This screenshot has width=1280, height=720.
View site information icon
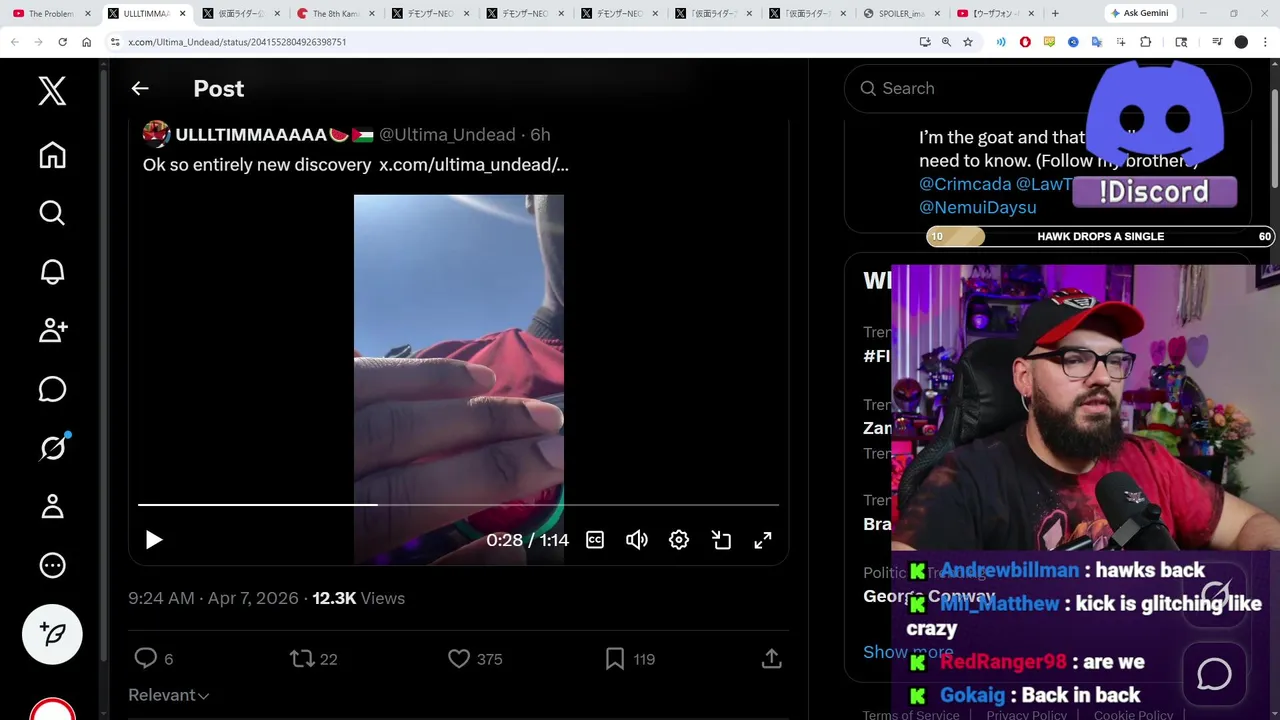point(115,42)
